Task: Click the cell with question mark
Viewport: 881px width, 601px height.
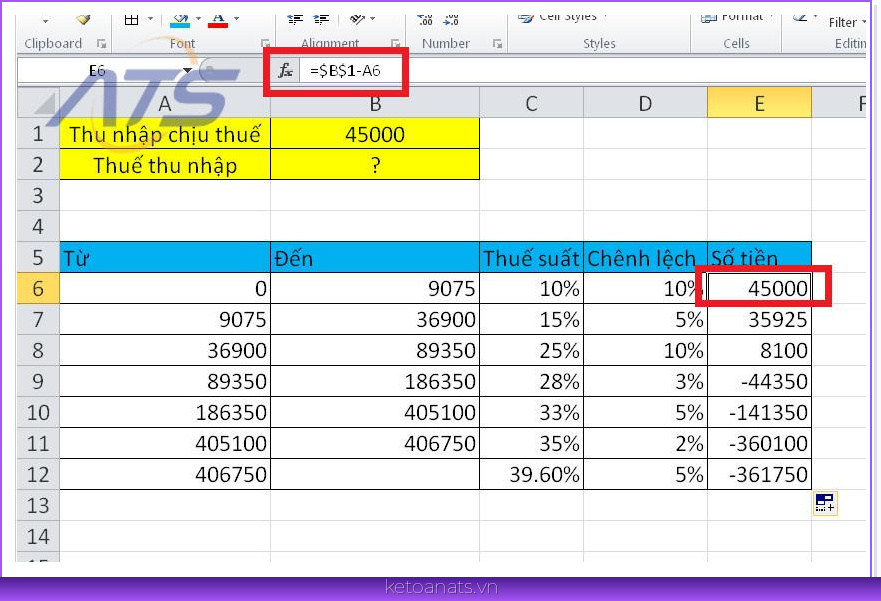Action: click(375, 165)
